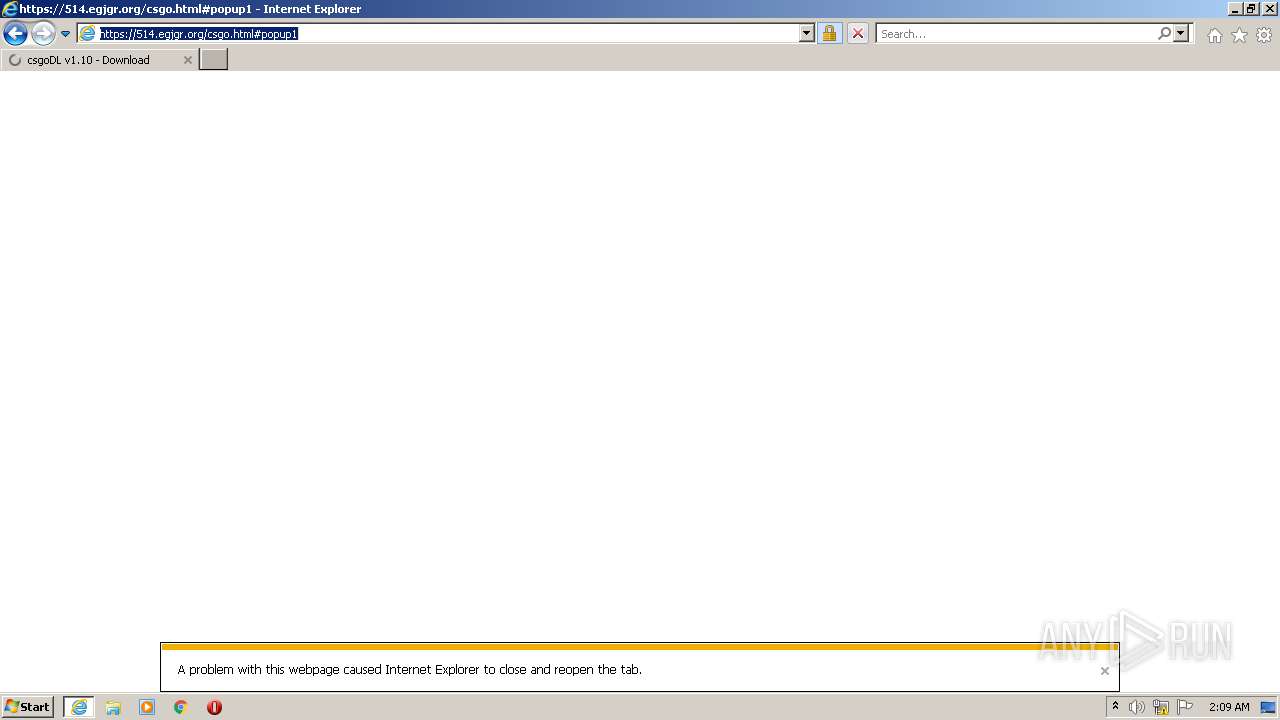Dismiss the tab recovery notification bar
Viewport: 1280px width, 720px height.
pyautogui.click(x=1104, y=671)
